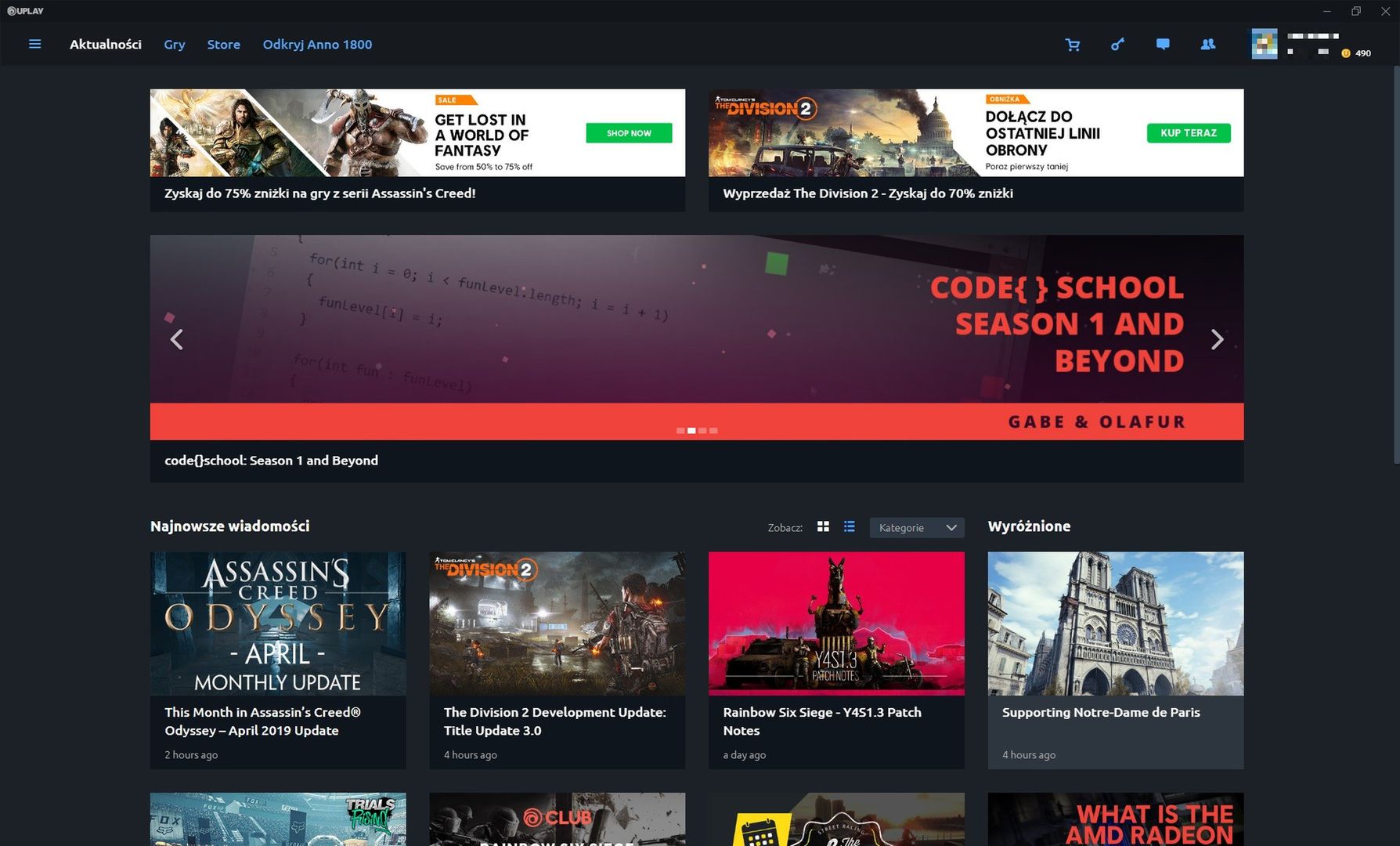Open code{}school Season 1 and Beyond article
Screen dimensions: 1400x846
click(x=271, y=461)
